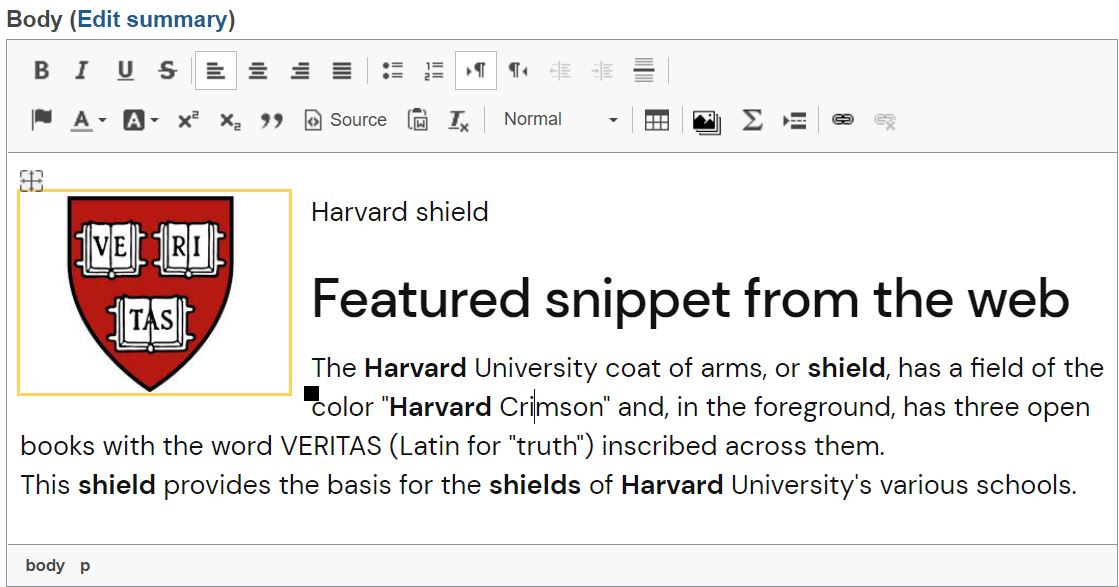Click the decrease indent icon
The width and height of the screenshot is (1119, 587).
coord(560,71)
